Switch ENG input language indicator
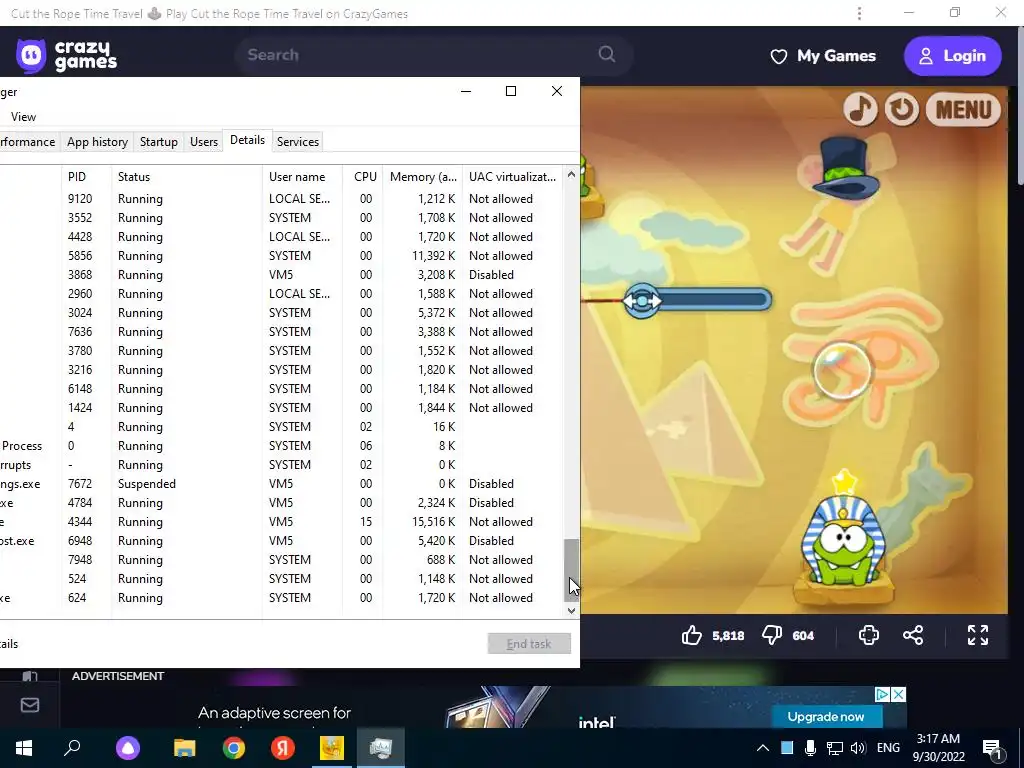This screenshot has height=768, width=1024. coord(888,748)
